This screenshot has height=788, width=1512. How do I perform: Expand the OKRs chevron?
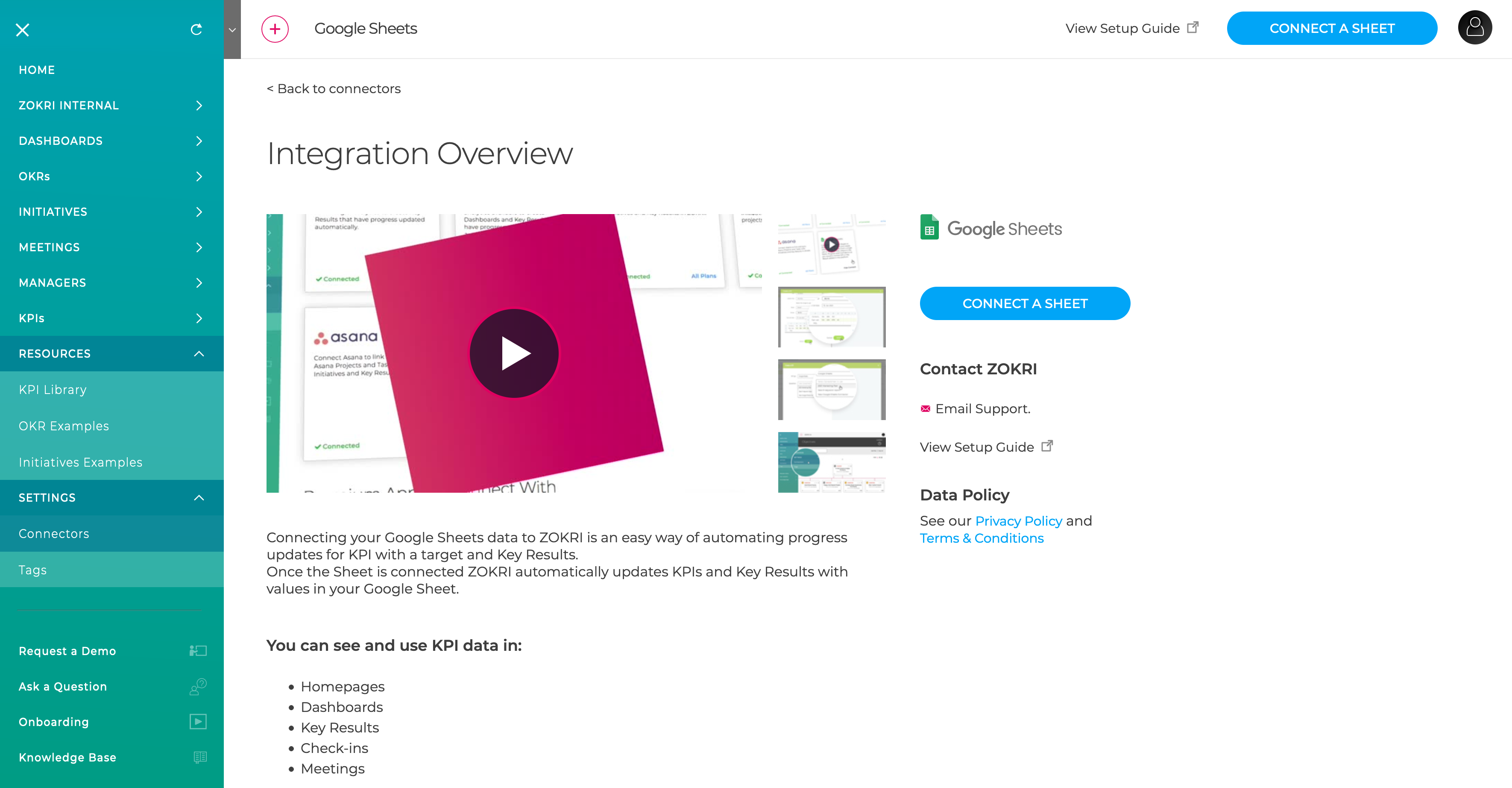pyautogui.click(x=199, y=177)
